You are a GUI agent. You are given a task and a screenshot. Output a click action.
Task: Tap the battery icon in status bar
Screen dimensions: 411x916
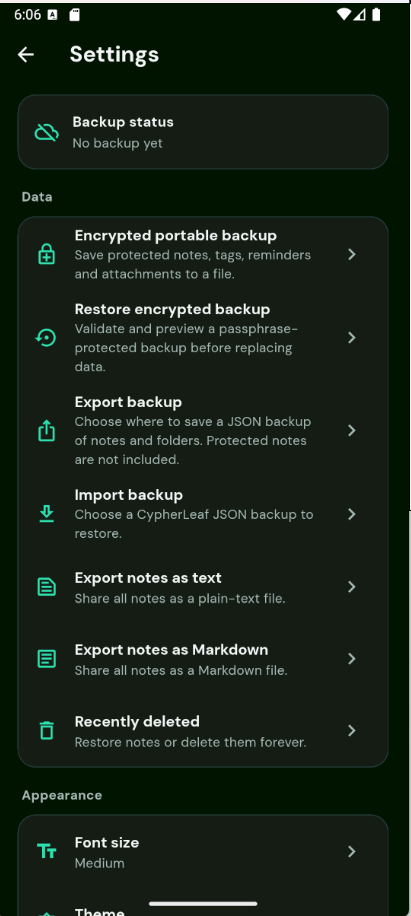[376, 15]
